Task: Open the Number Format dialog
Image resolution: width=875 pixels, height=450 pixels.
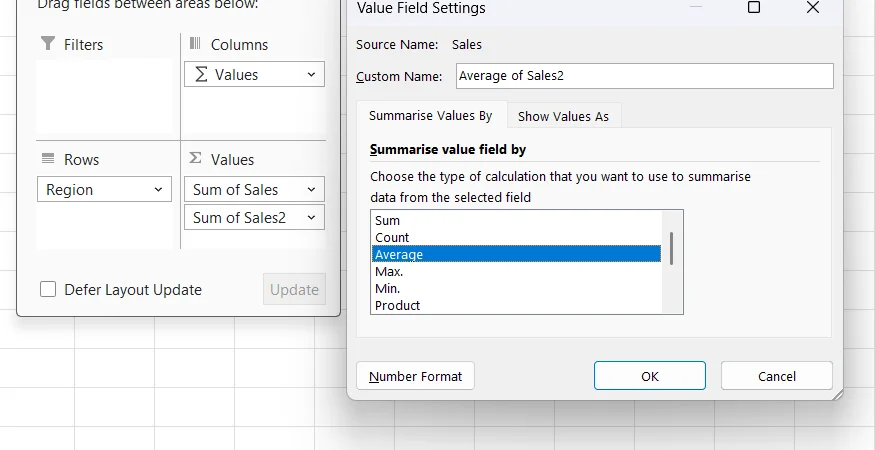Action: pyautogui.click(x=415, y=376)
